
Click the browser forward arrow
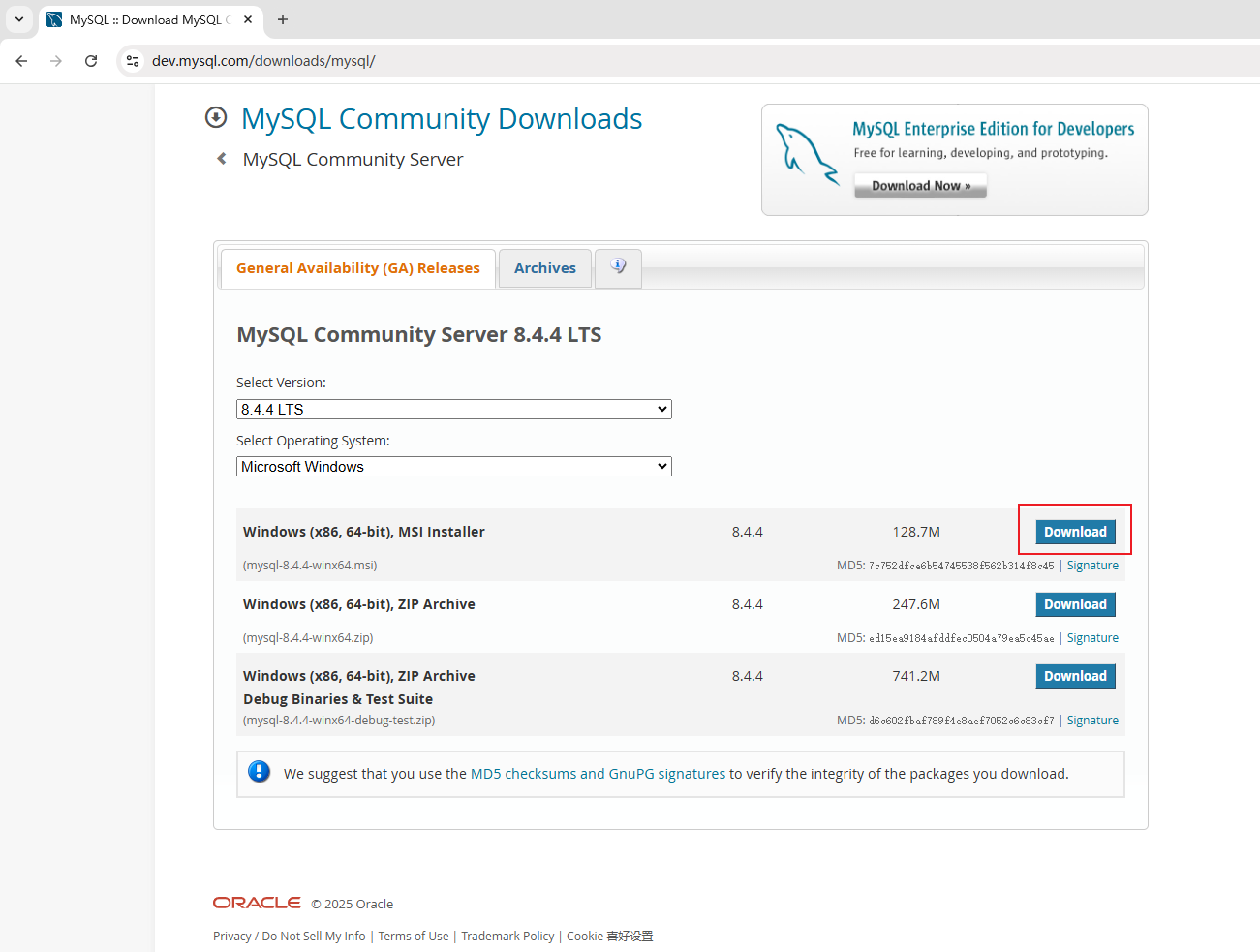click(56, 61)
